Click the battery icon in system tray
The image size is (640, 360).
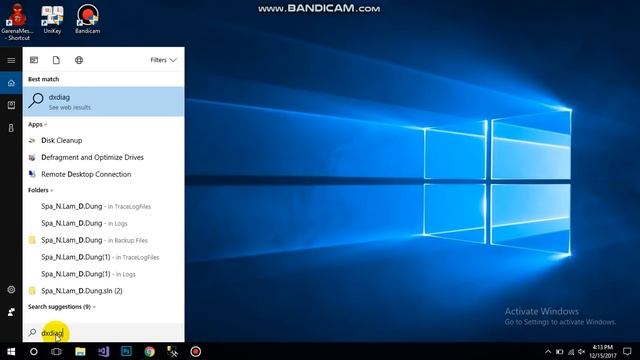560,351
